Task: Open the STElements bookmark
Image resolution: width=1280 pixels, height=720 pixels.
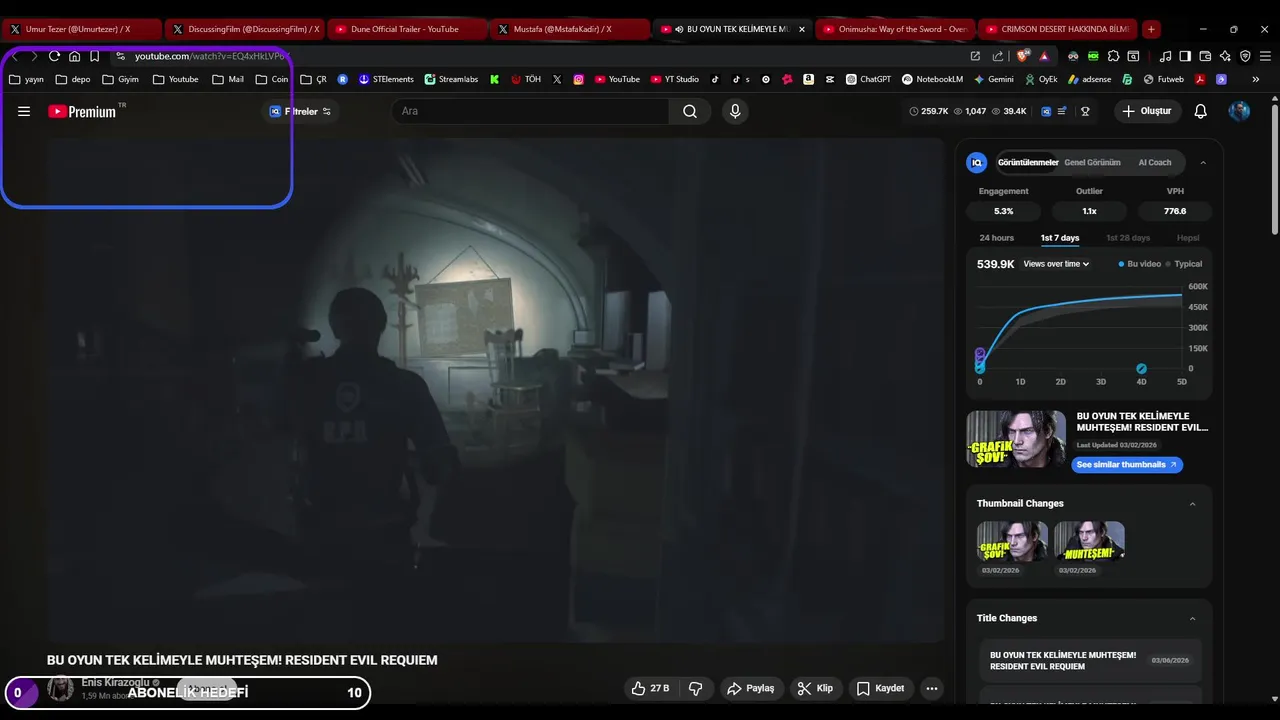Action: 385,79
